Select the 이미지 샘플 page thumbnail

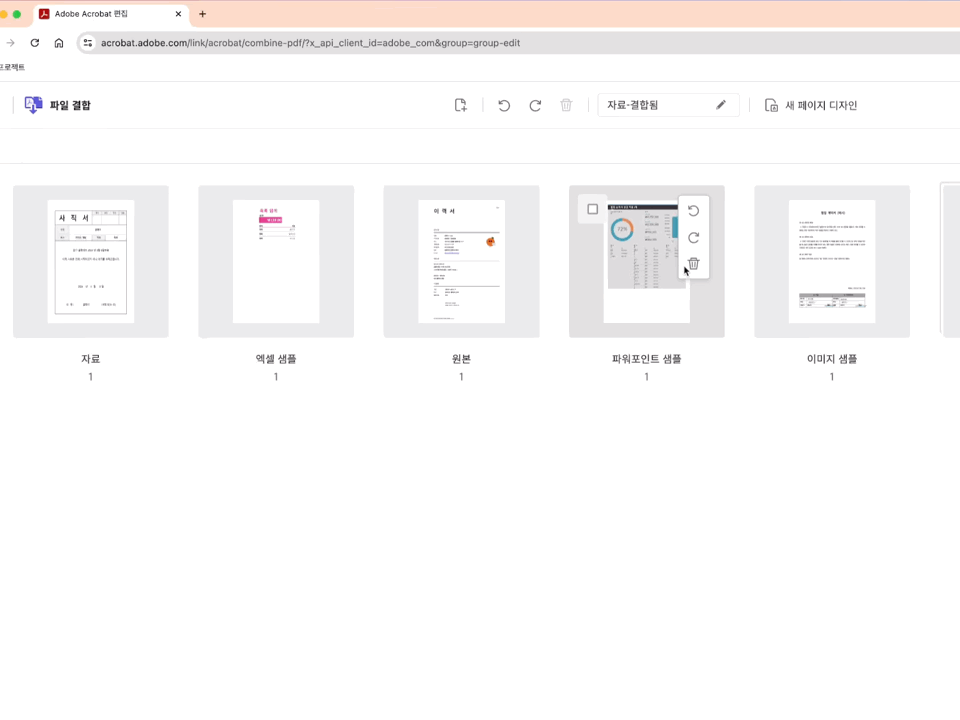click(x=832, y=261)
